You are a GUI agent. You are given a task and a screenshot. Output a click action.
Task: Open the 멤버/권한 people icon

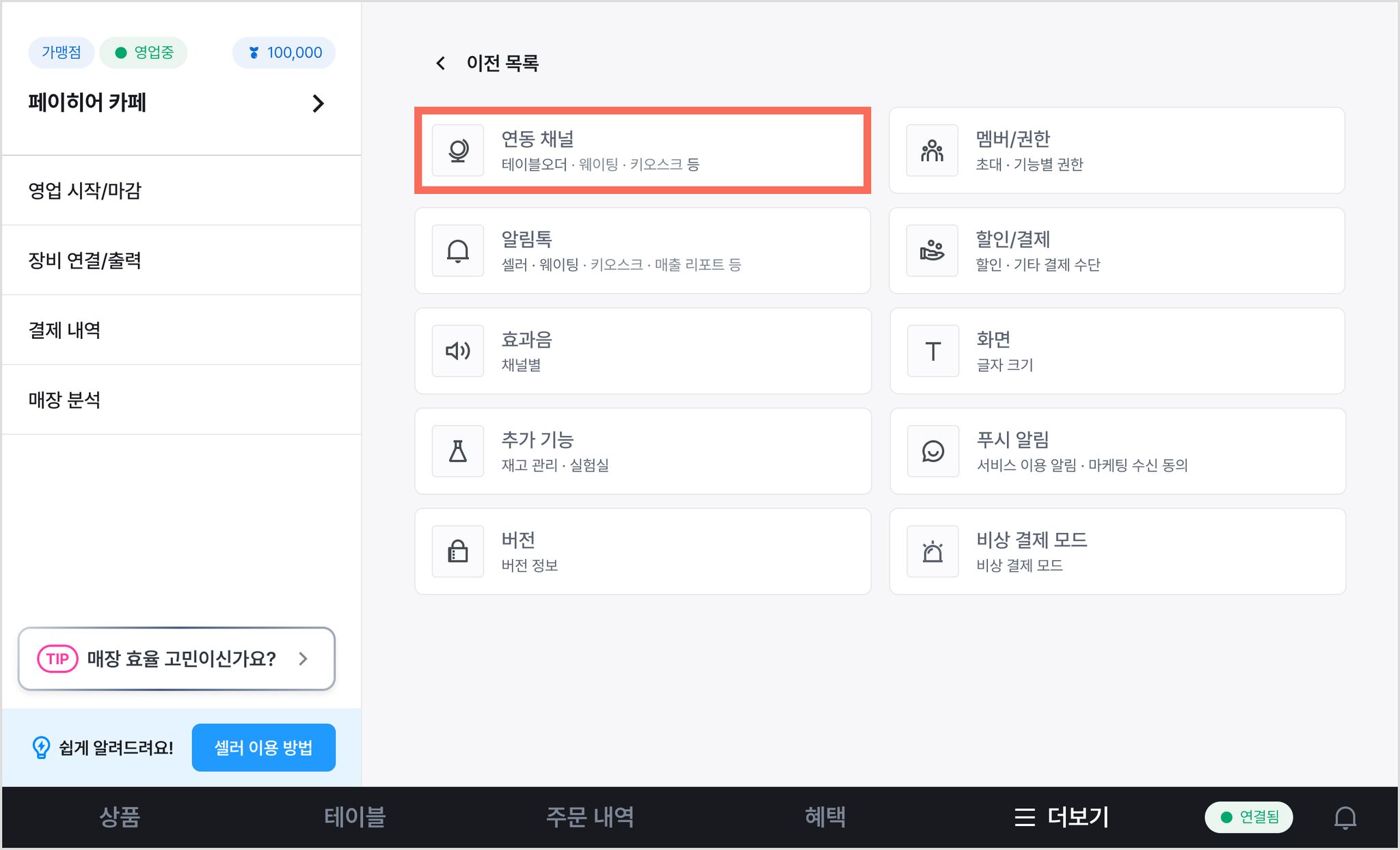tap(932, 150)
